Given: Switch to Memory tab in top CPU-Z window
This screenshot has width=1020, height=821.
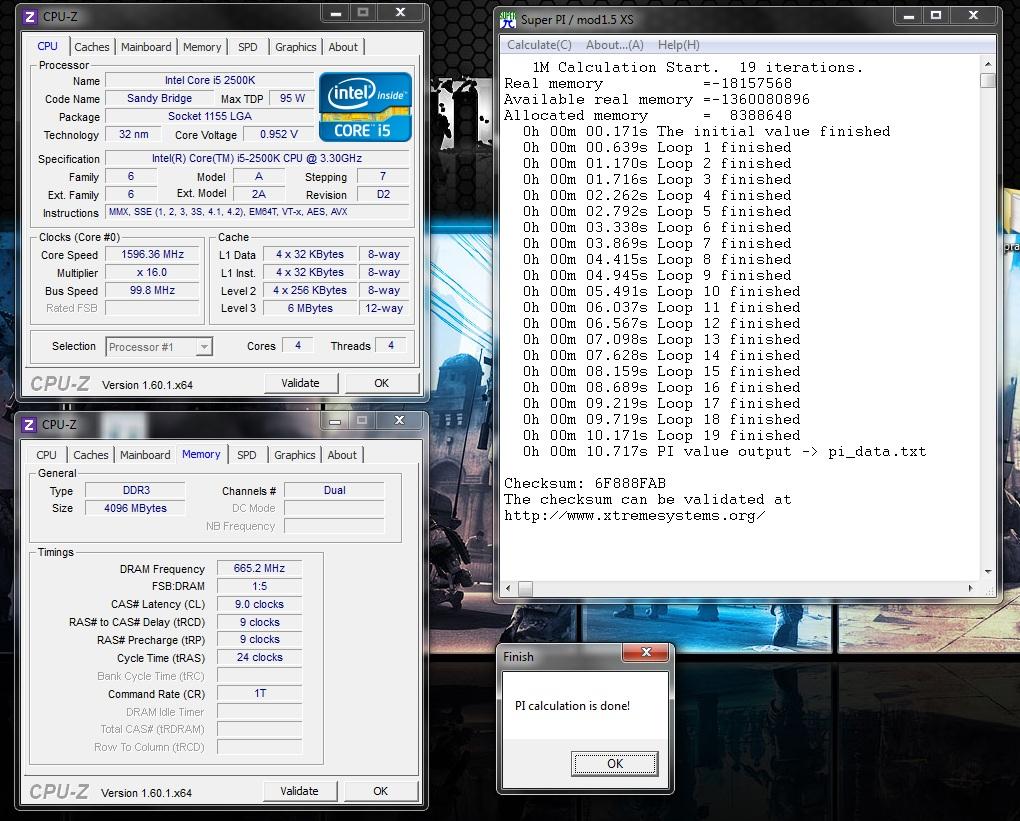Looking at the screenshot, I should (x=202, y=47).
